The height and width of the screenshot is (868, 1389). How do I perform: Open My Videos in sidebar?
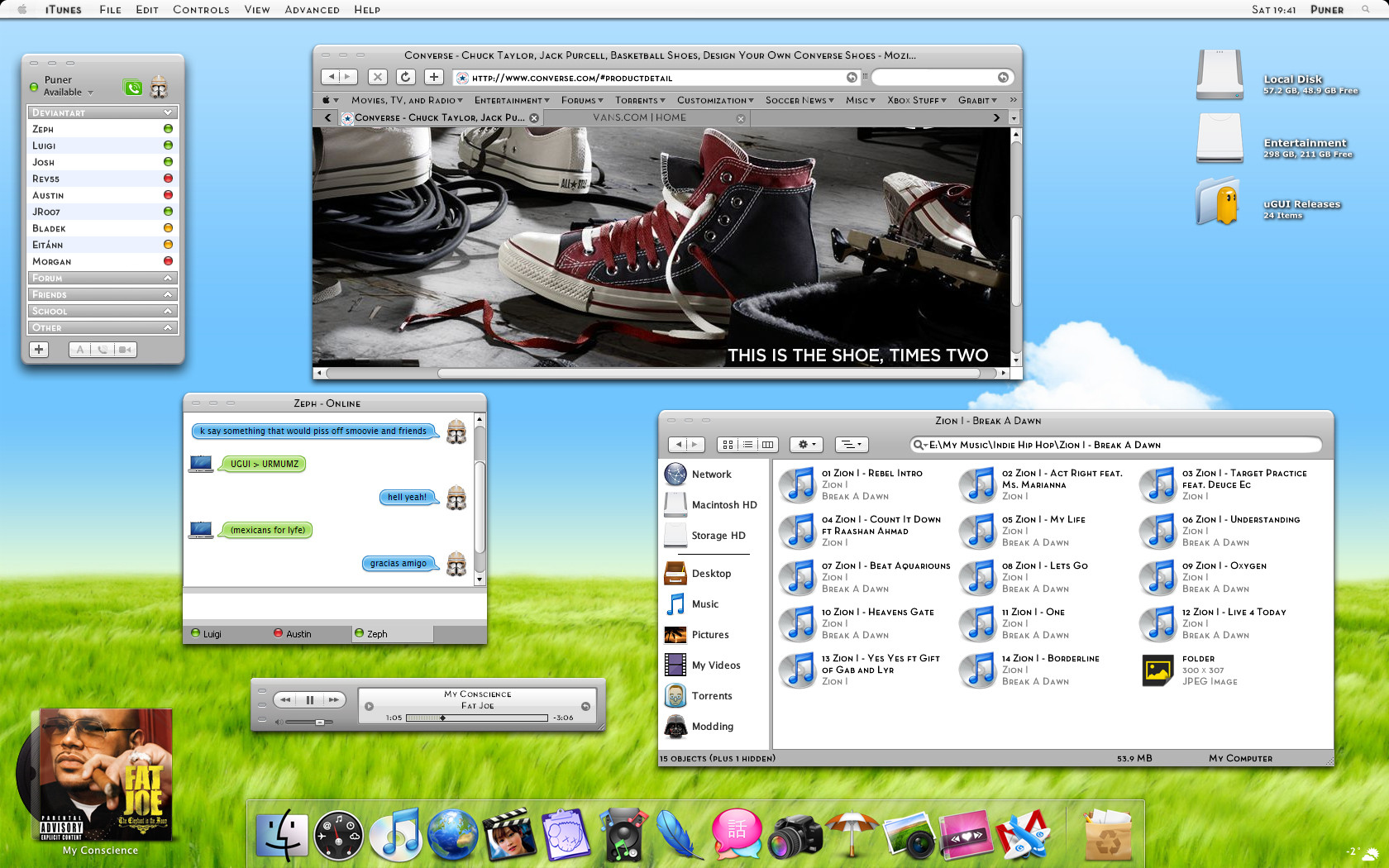pos(703,665)
